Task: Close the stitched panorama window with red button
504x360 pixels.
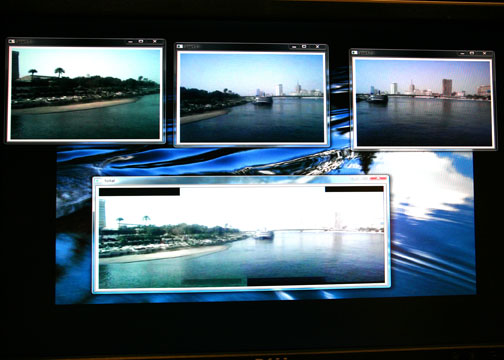Action: 378,179
